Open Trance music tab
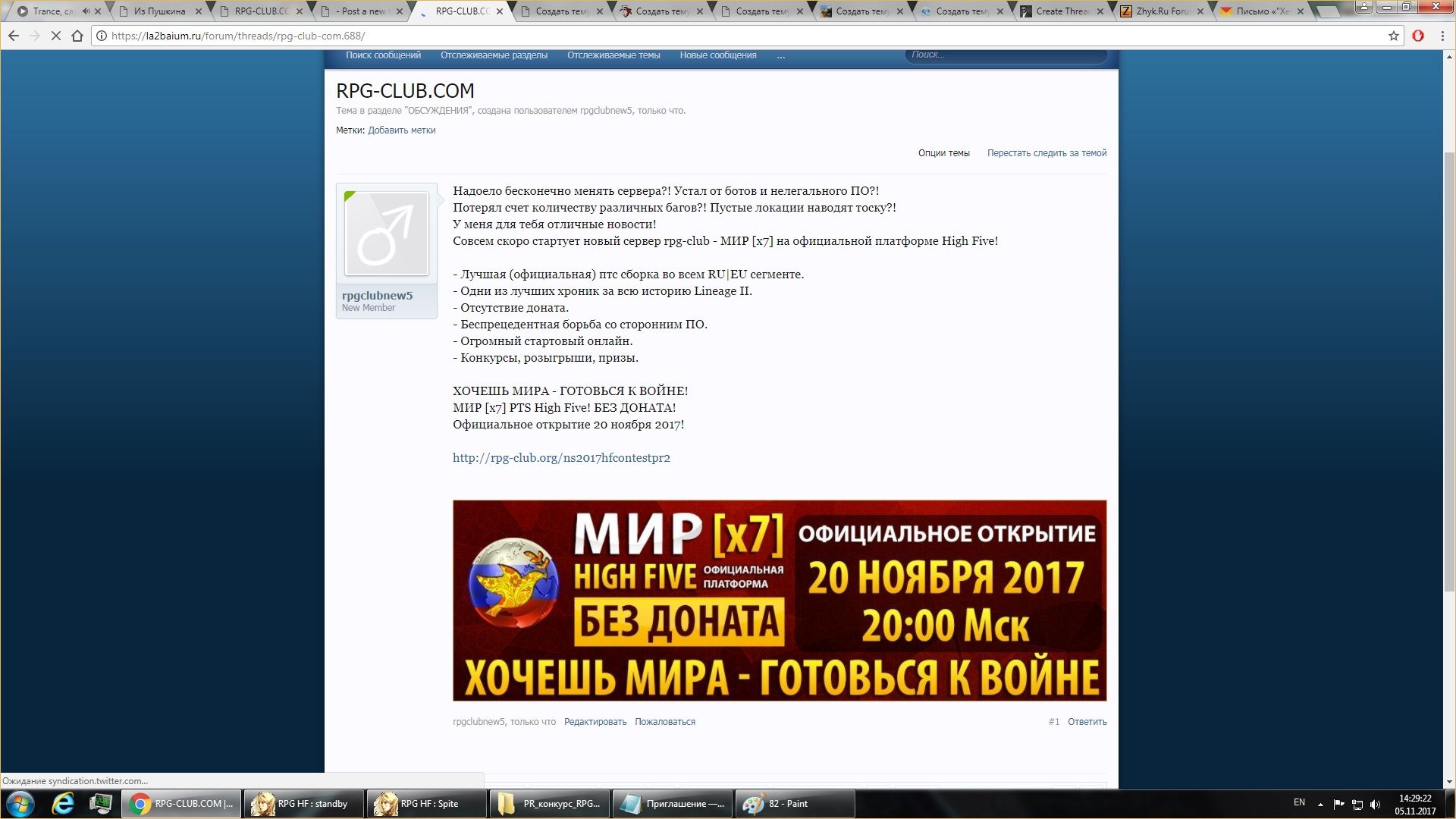Screen dimensions: 1456x819 (53, 11)
